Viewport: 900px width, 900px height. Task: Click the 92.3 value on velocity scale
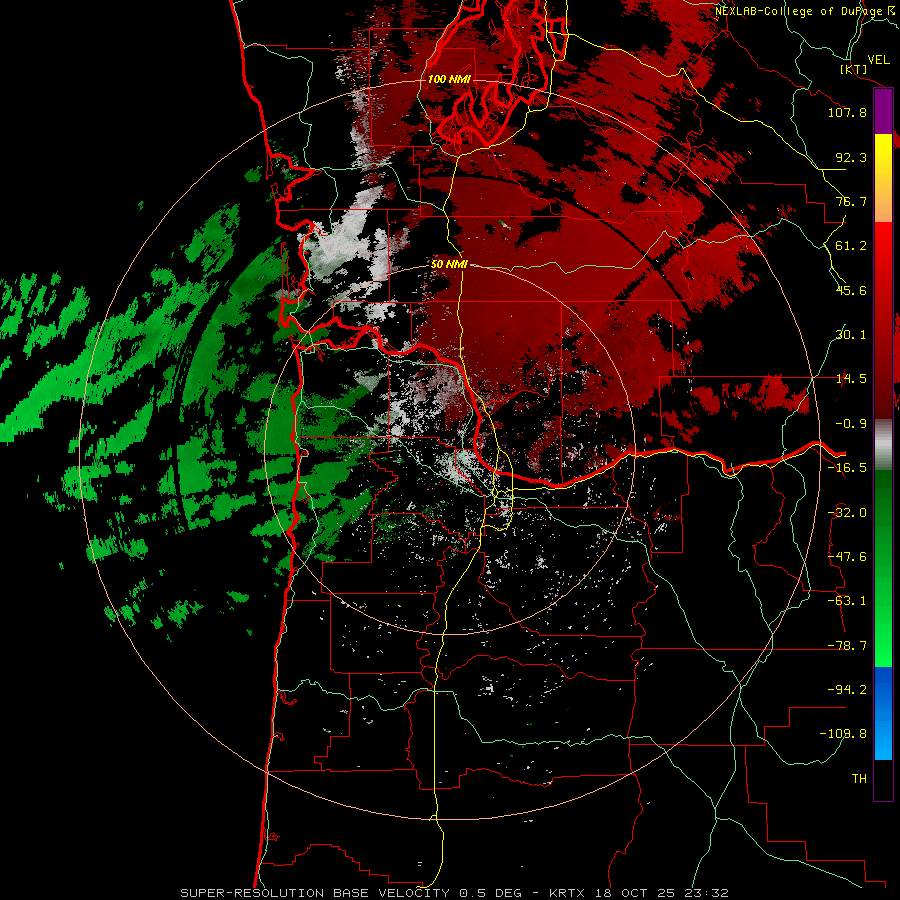tap(851, 157)
